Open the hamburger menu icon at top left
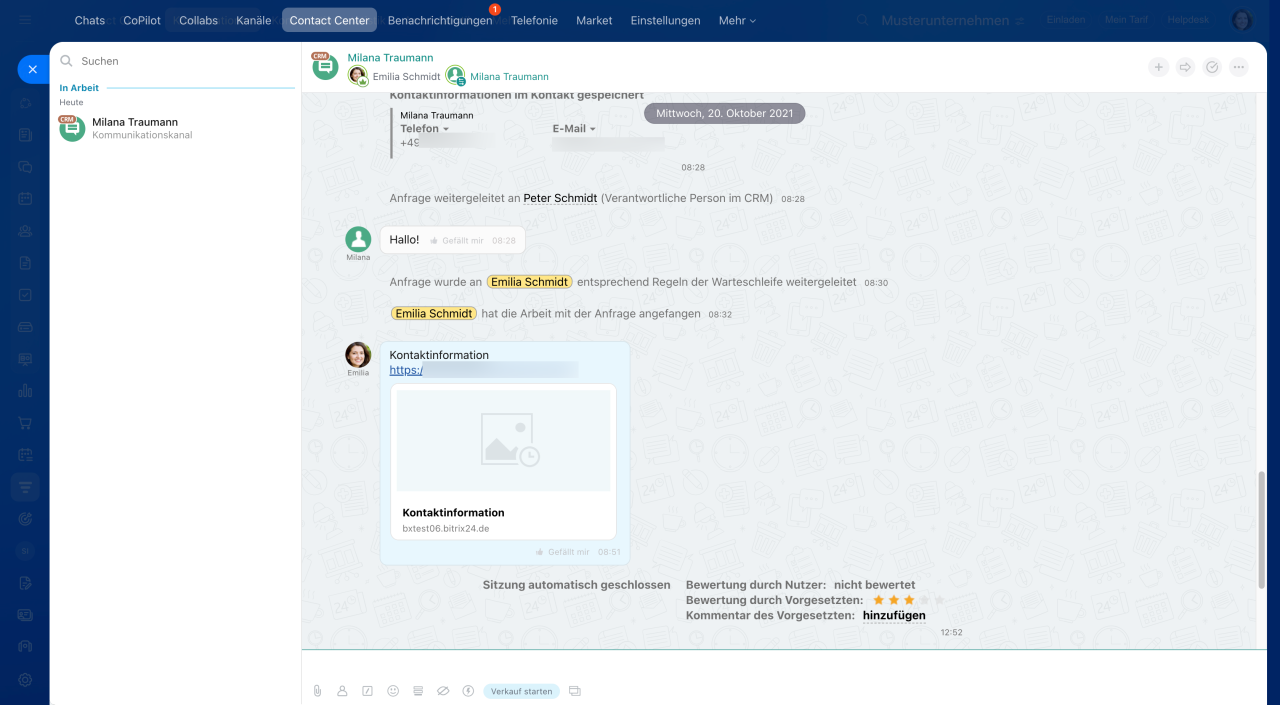Viewport: 1280px width, 705px height. pyautogui.click(x=25, y=20)
